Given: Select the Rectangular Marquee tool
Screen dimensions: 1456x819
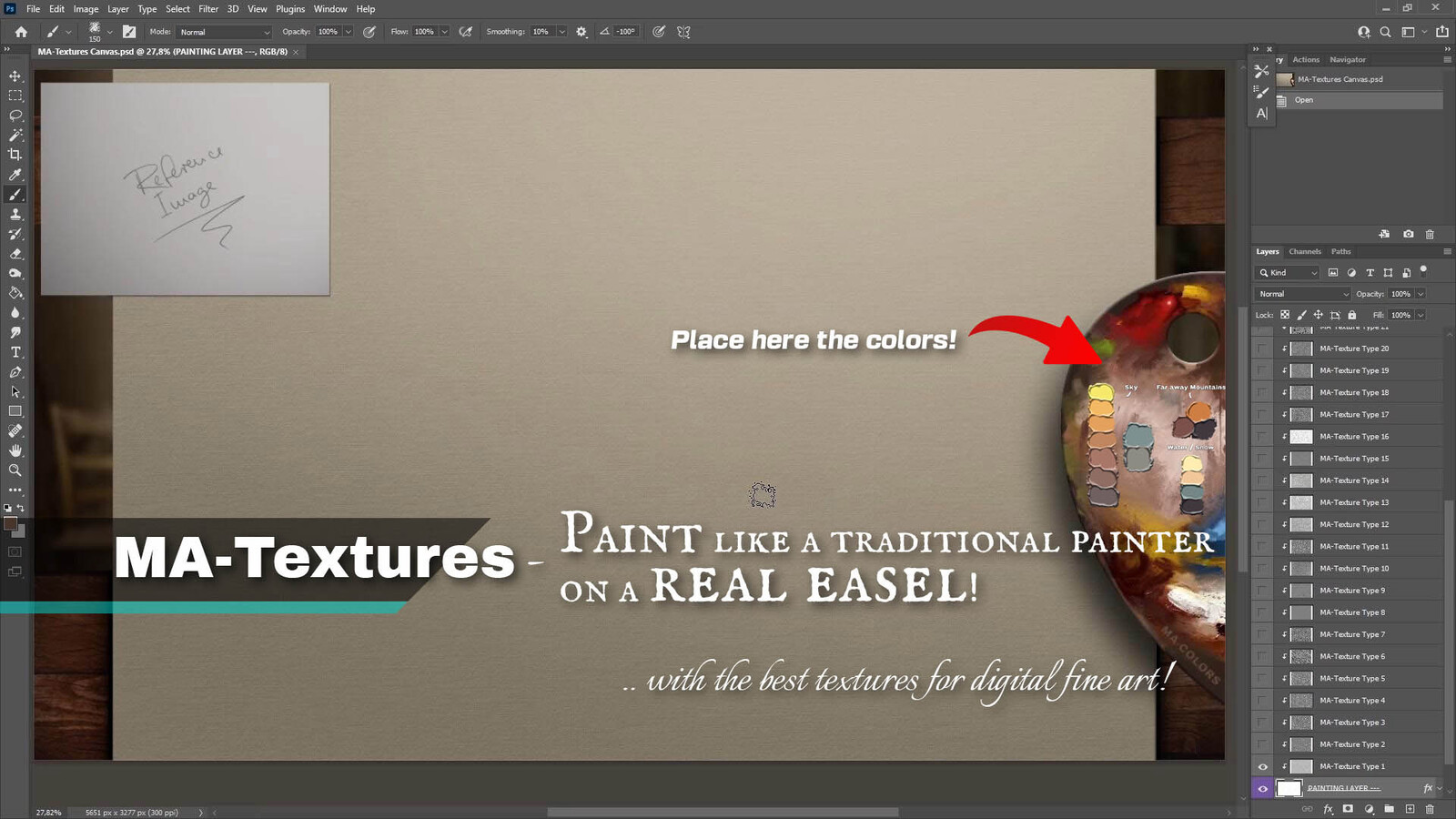Looking at the screenshot, I should [x=15, y=96].
